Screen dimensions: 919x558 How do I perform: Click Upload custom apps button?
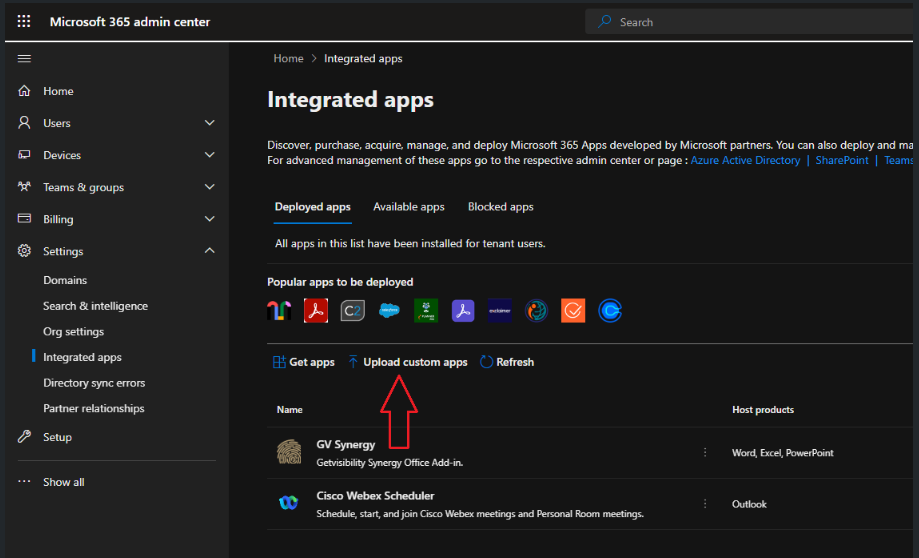(407, 362)
